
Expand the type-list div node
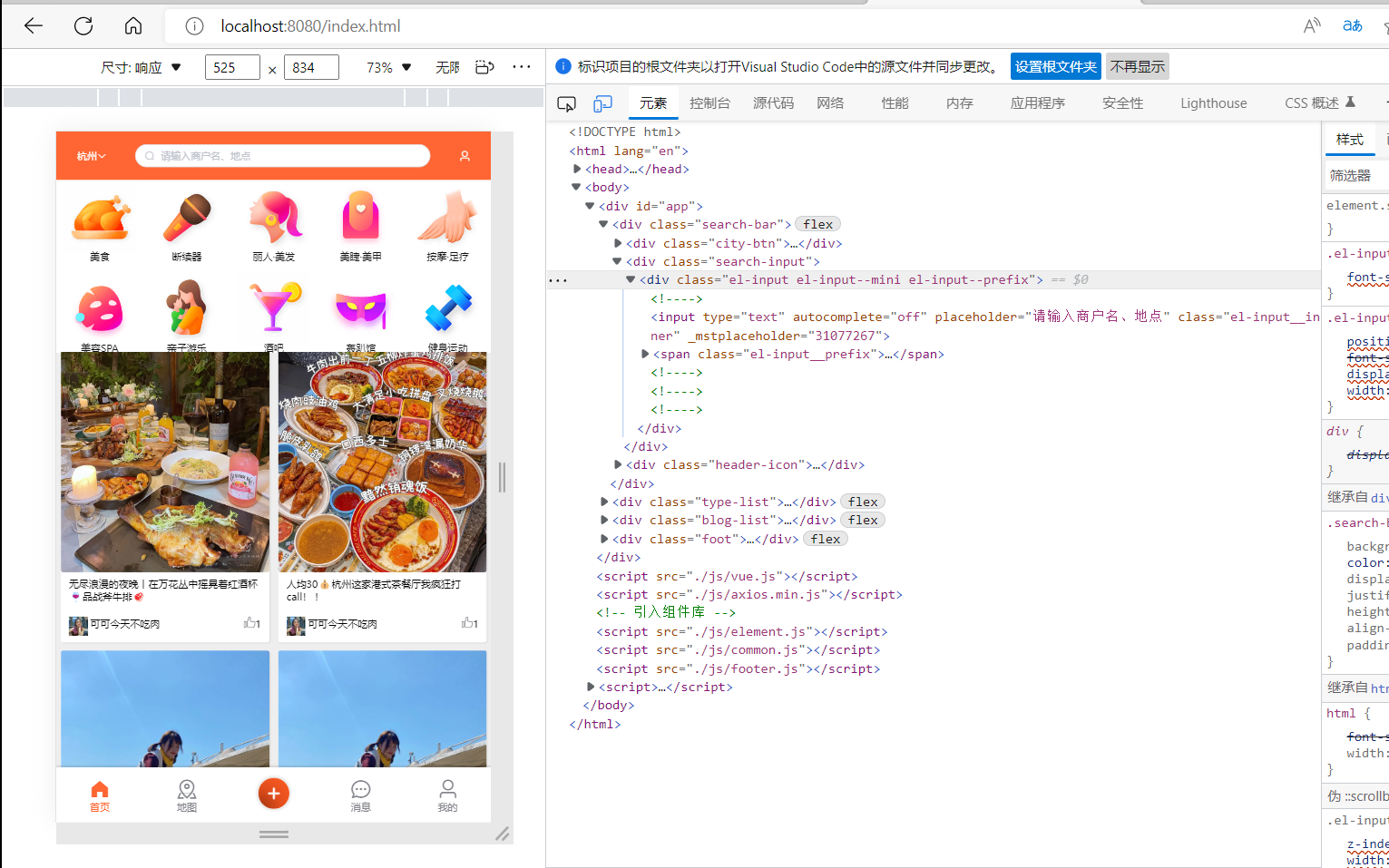[604, 502]
